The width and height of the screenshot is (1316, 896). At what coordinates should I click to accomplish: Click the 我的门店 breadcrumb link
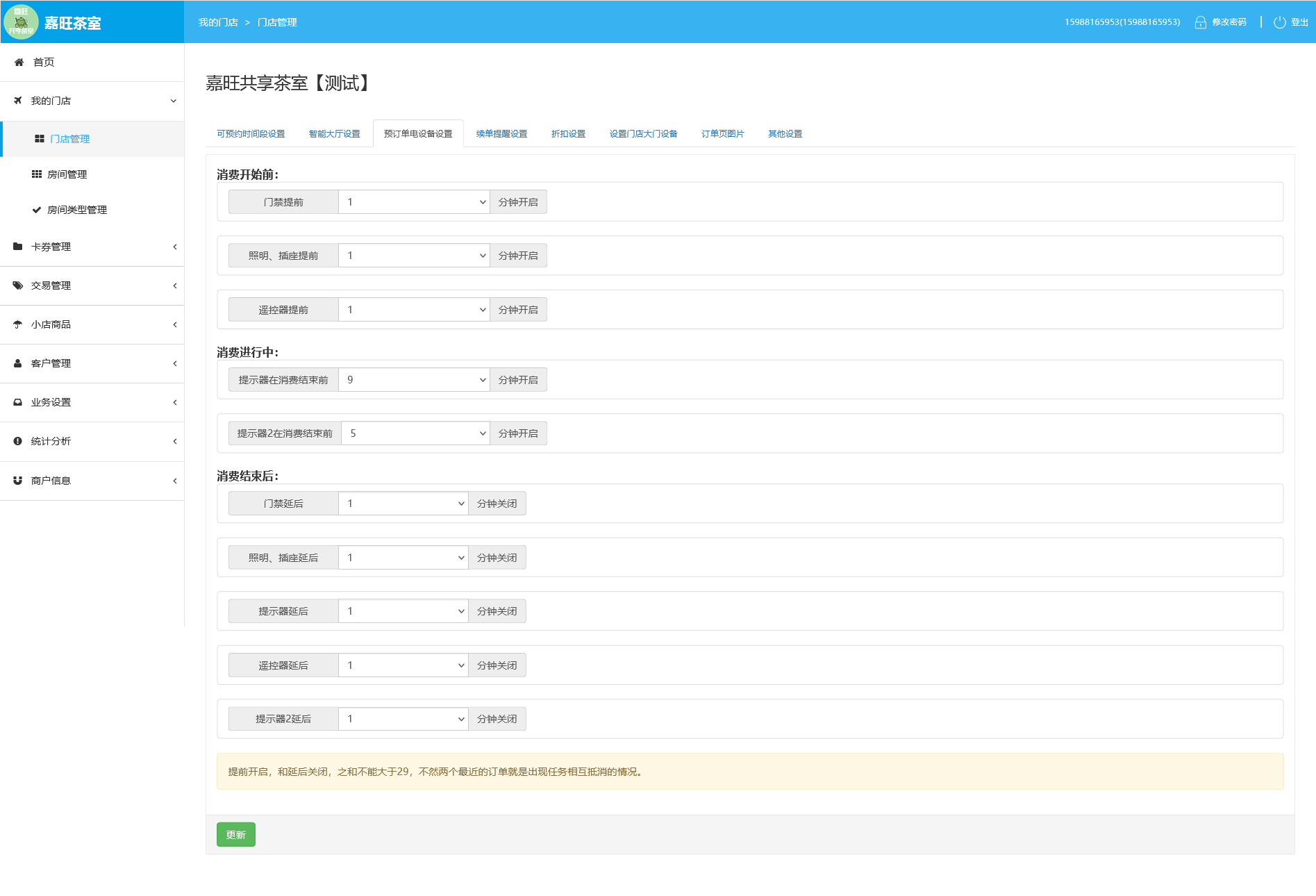coord(218,22)
